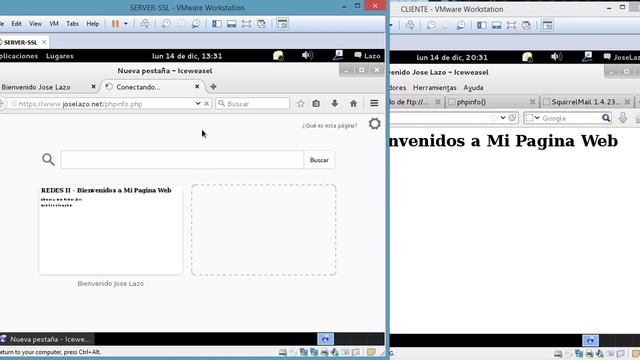This screenshot has width=640, height=360.
Task: Click the unity mode icon in SERVER-SSL toolbar
Action: coord(262,24)
